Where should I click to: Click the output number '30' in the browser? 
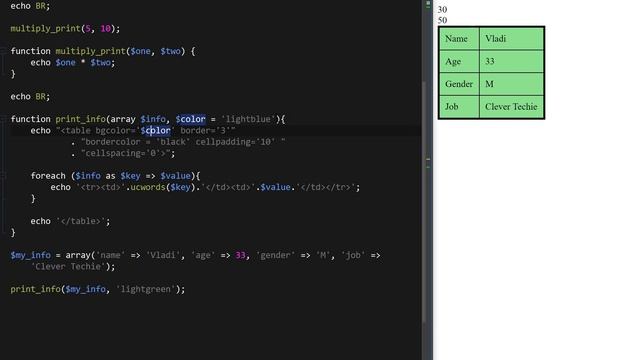pos(442,9)
